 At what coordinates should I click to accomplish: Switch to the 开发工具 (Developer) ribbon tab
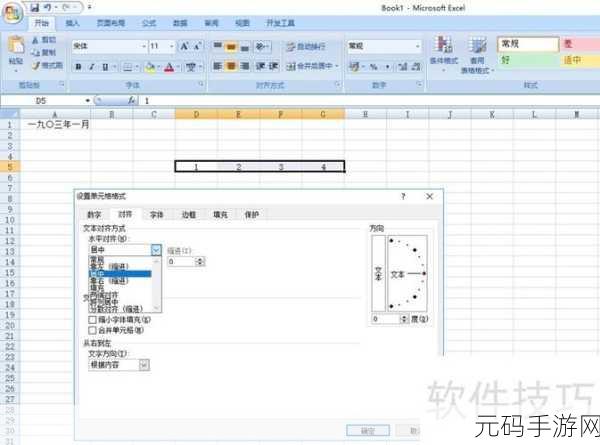280,23
